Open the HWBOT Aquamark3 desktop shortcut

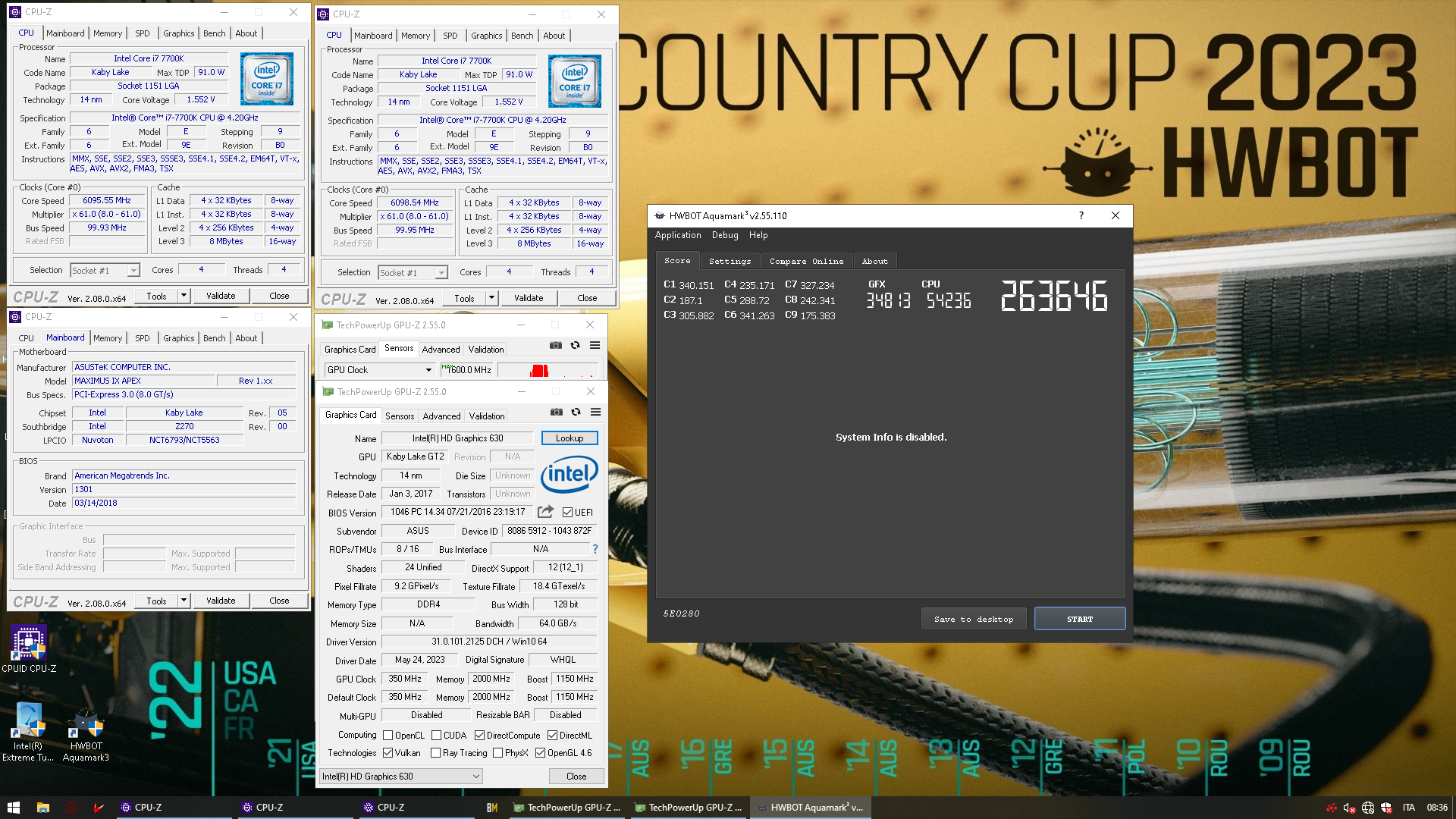pyautogui.click(x=86, y=734)
